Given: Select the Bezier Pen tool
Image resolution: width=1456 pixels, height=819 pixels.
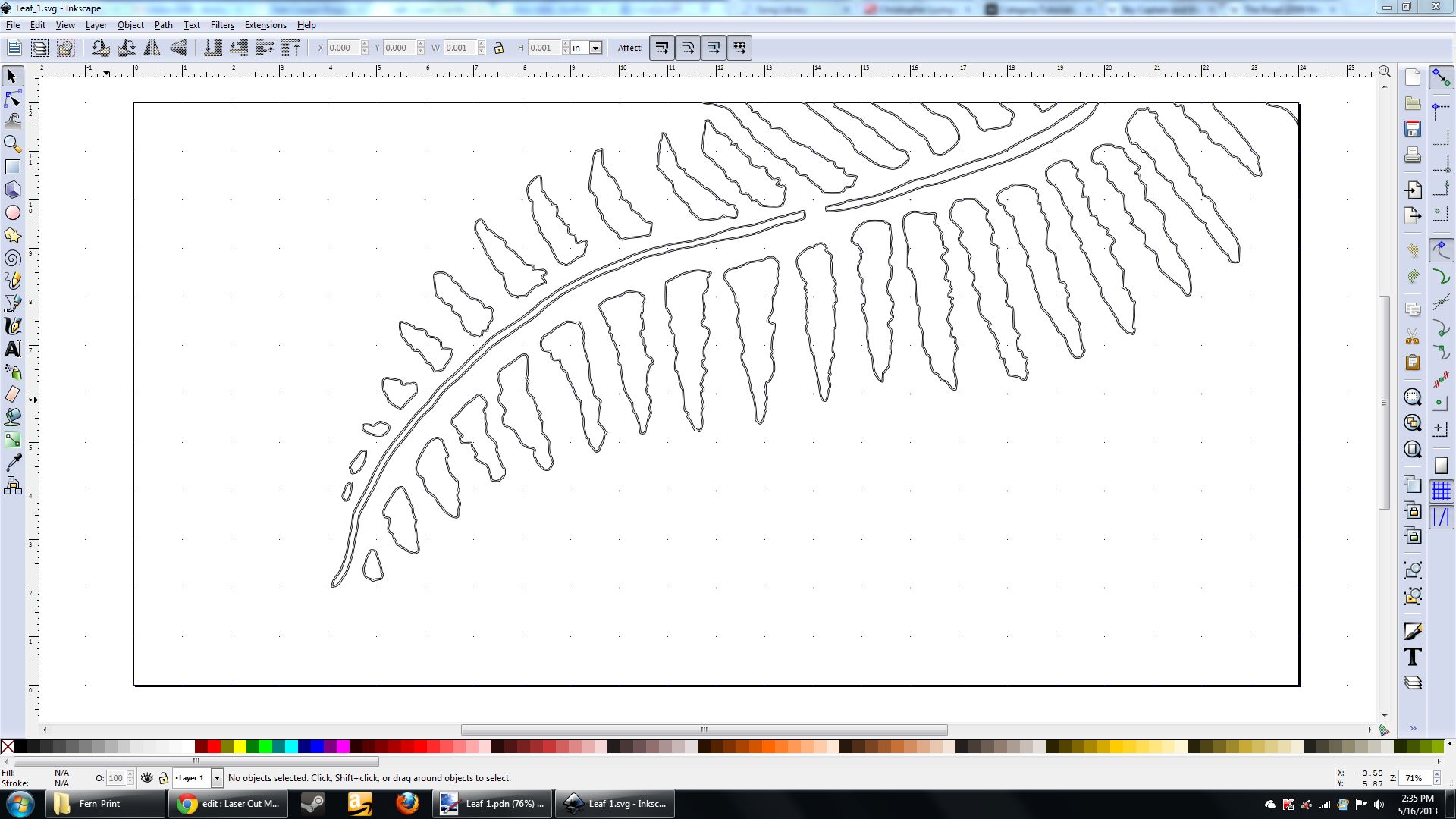Looking at the screenshot, I should pyautogui.click(x=13, y=303).
